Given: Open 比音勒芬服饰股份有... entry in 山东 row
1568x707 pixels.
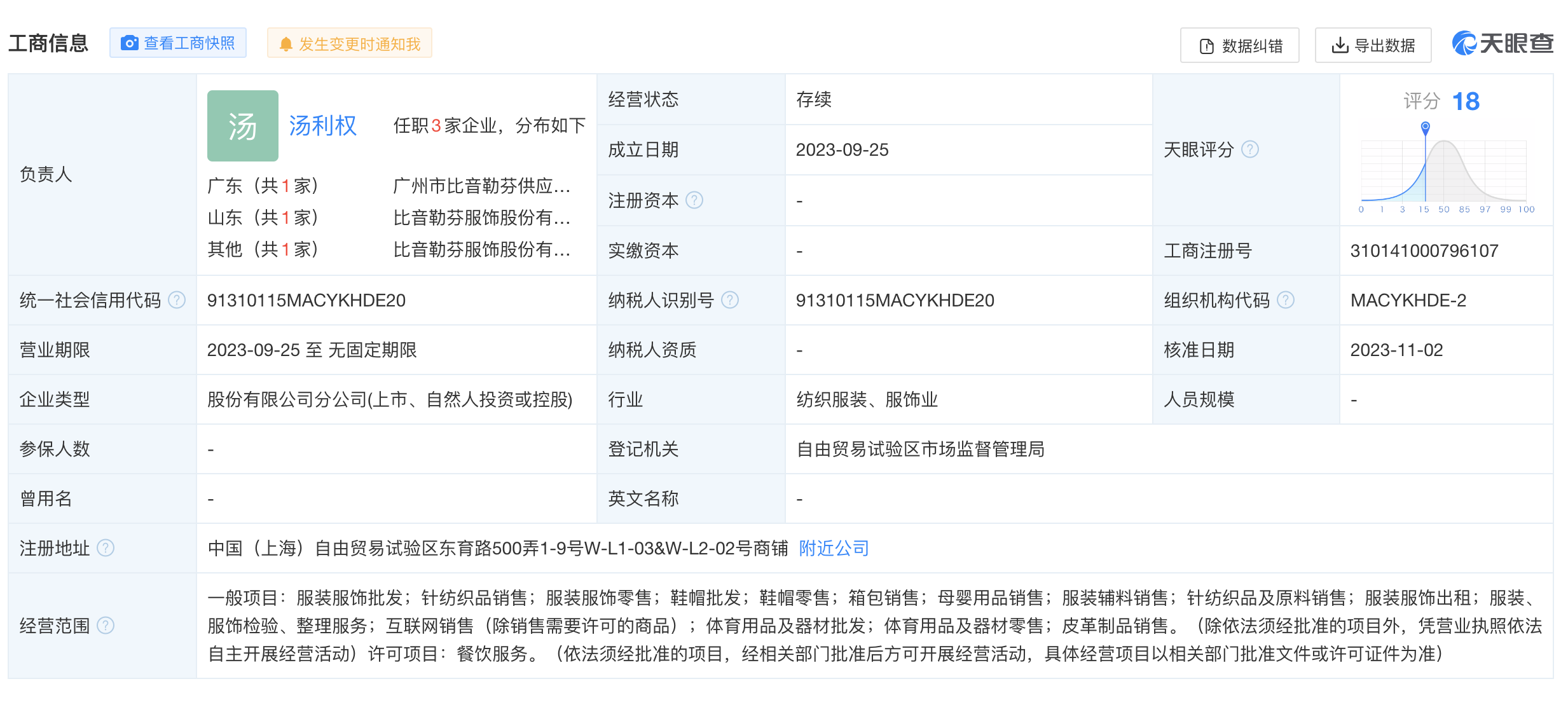Looking at the screenshot, I should (482, 217).
